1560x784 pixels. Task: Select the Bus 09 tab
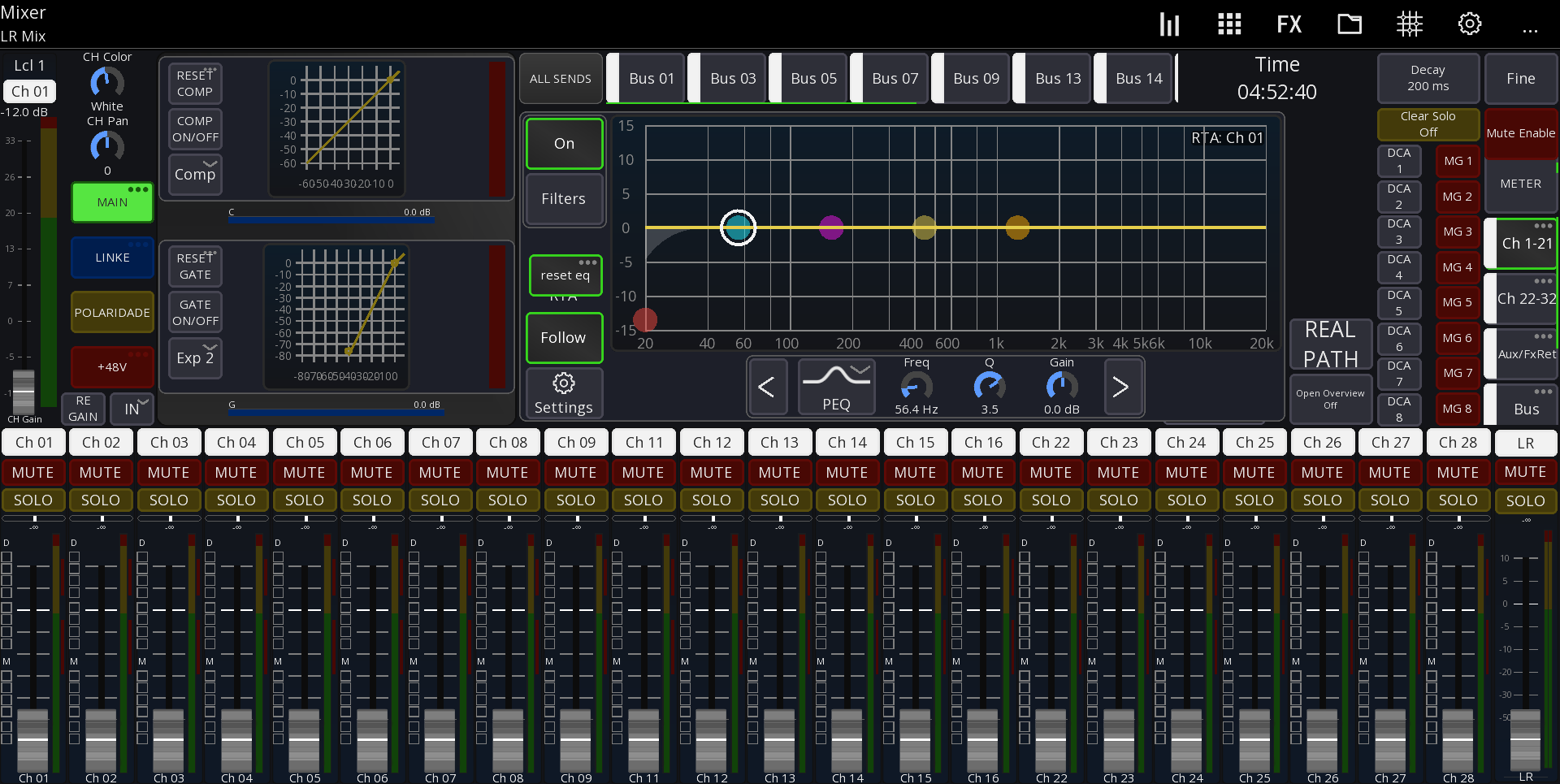(972, 78)
